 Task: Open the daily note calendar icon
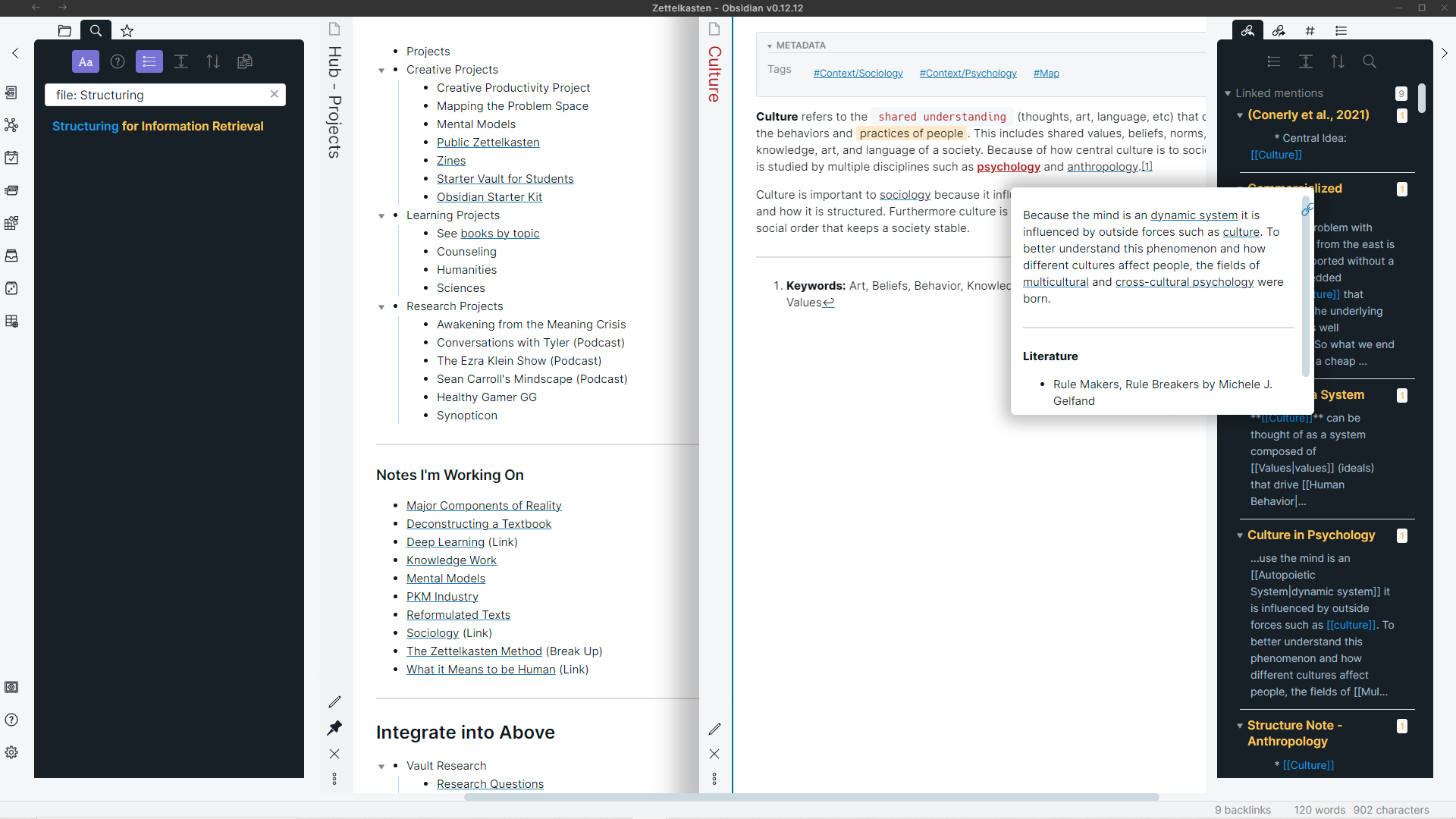tap(11, 158)
